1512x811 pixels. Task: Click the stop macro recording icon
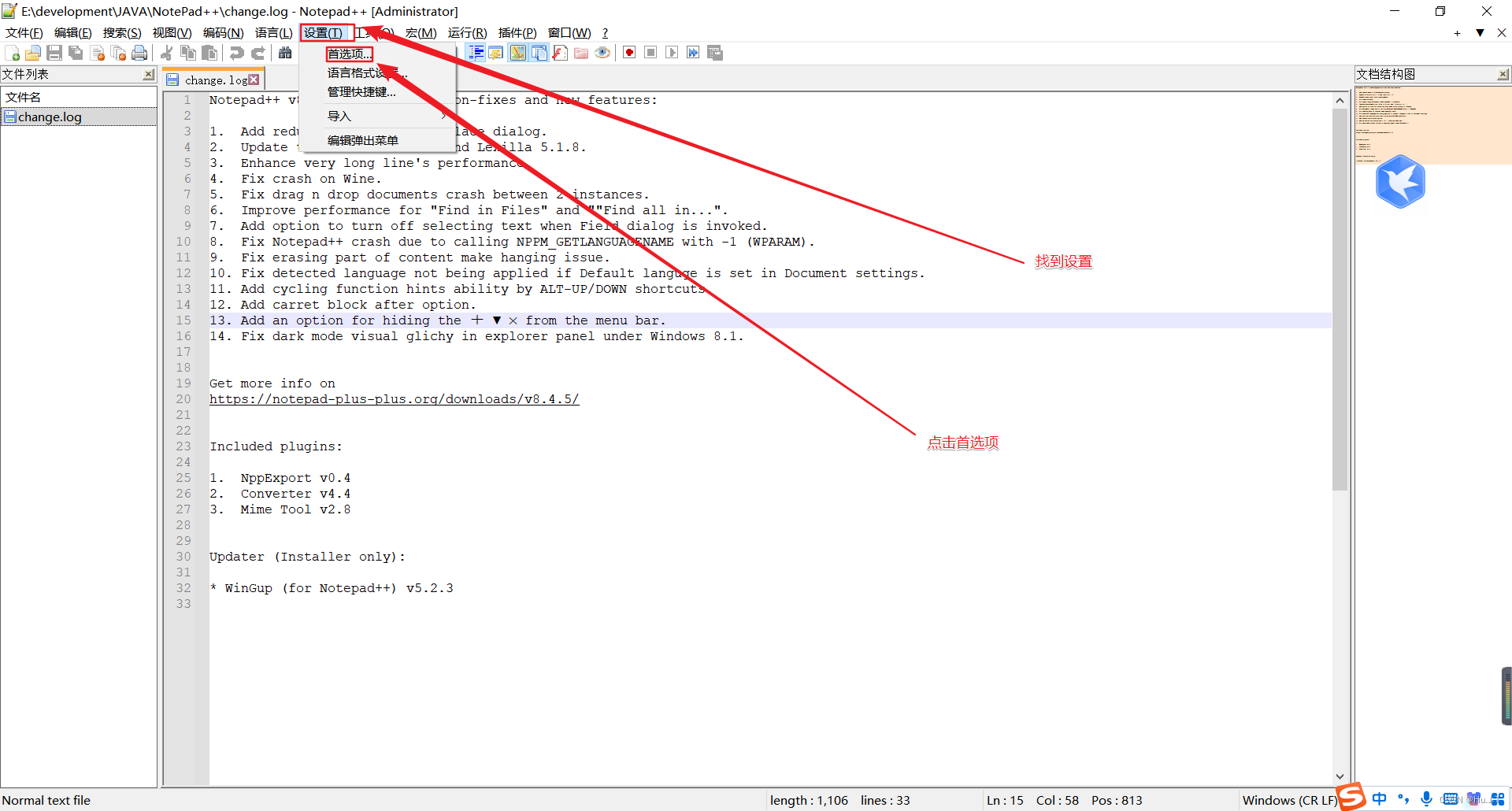[650, 53]
